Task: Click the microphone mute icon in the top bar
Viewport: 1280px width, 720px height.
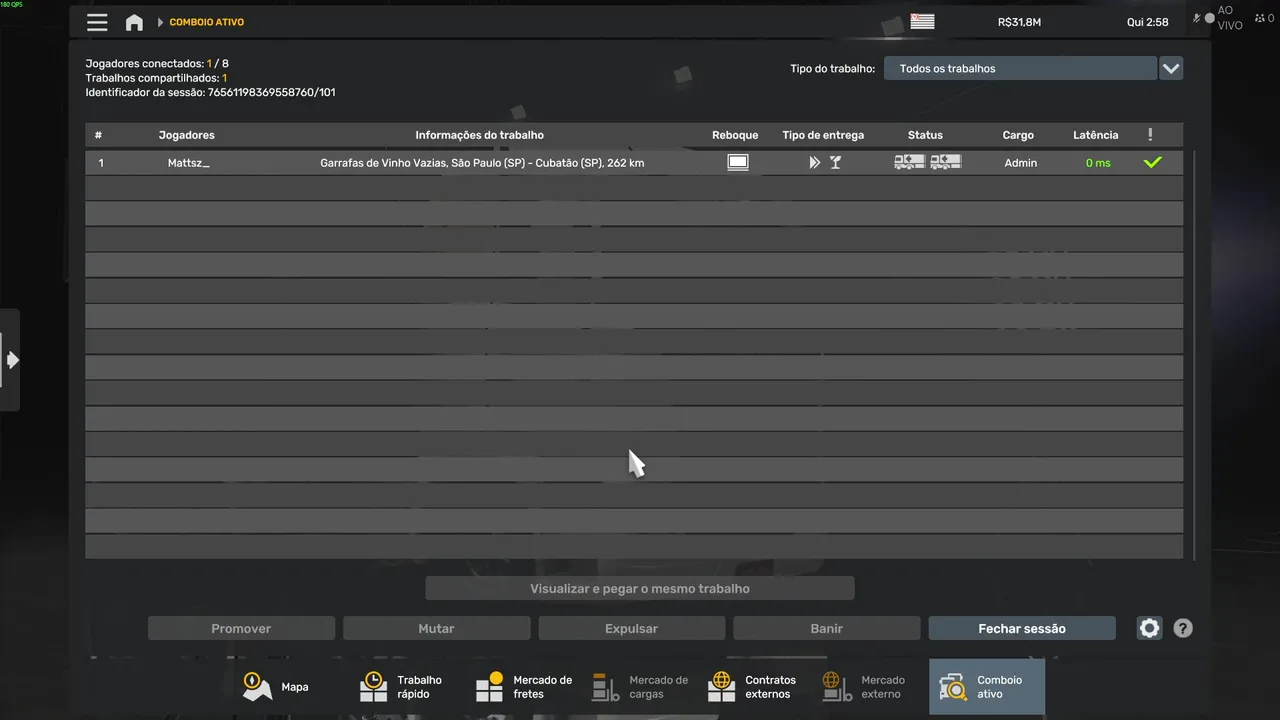Action: tap(1198, 17)
